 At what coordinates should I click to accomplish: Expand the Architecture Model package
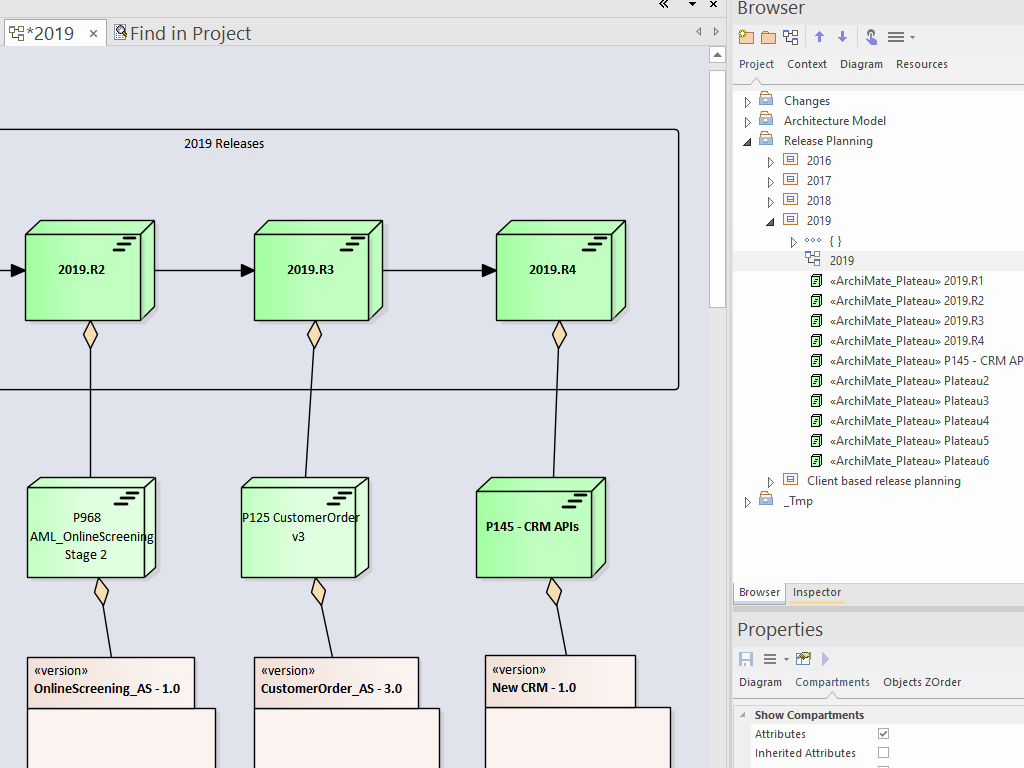coord(748,121)
